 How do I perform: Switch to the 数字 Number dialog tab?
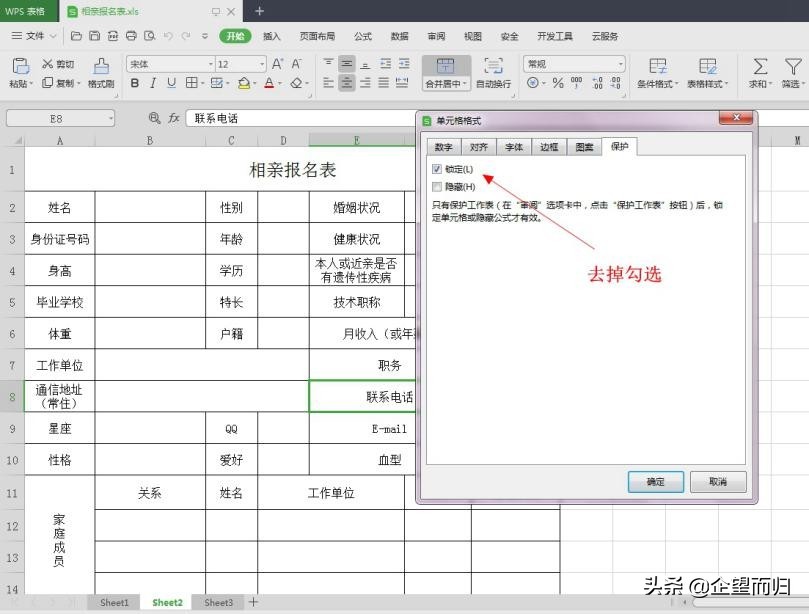pos(444,147)
